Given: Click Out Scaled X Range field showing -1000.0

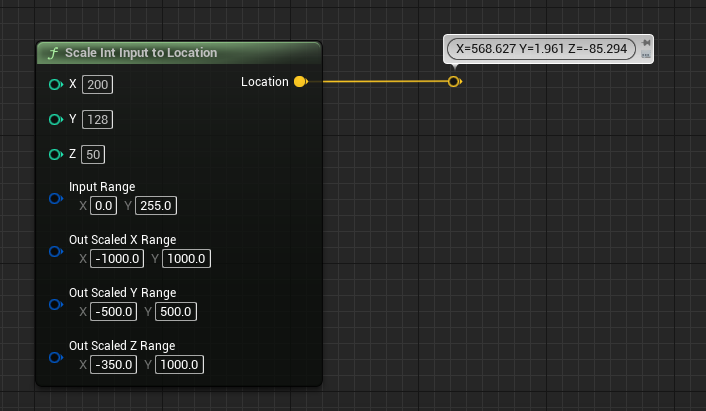Looking at the screenshot, I should [x=117, y=259].
